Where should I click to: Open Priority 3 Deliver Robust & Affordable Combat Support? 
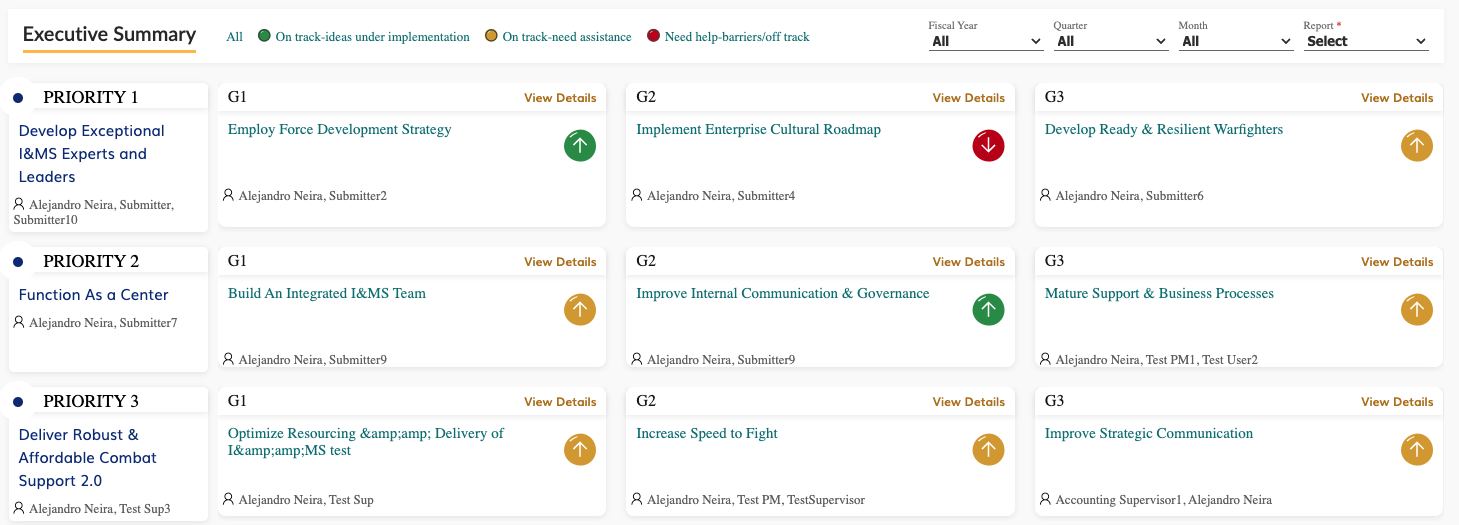pos(88,458)
